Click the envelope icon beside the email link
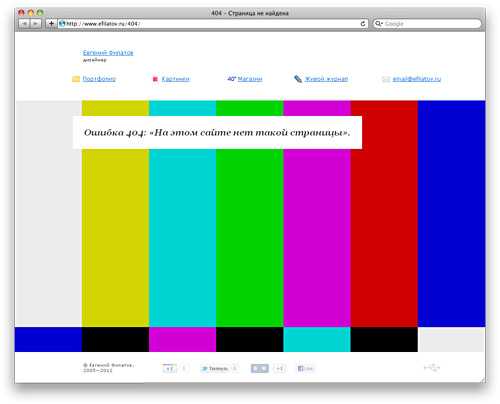This screenshot has width=500, height=404. pyautogui.click(x=386, y=79)
